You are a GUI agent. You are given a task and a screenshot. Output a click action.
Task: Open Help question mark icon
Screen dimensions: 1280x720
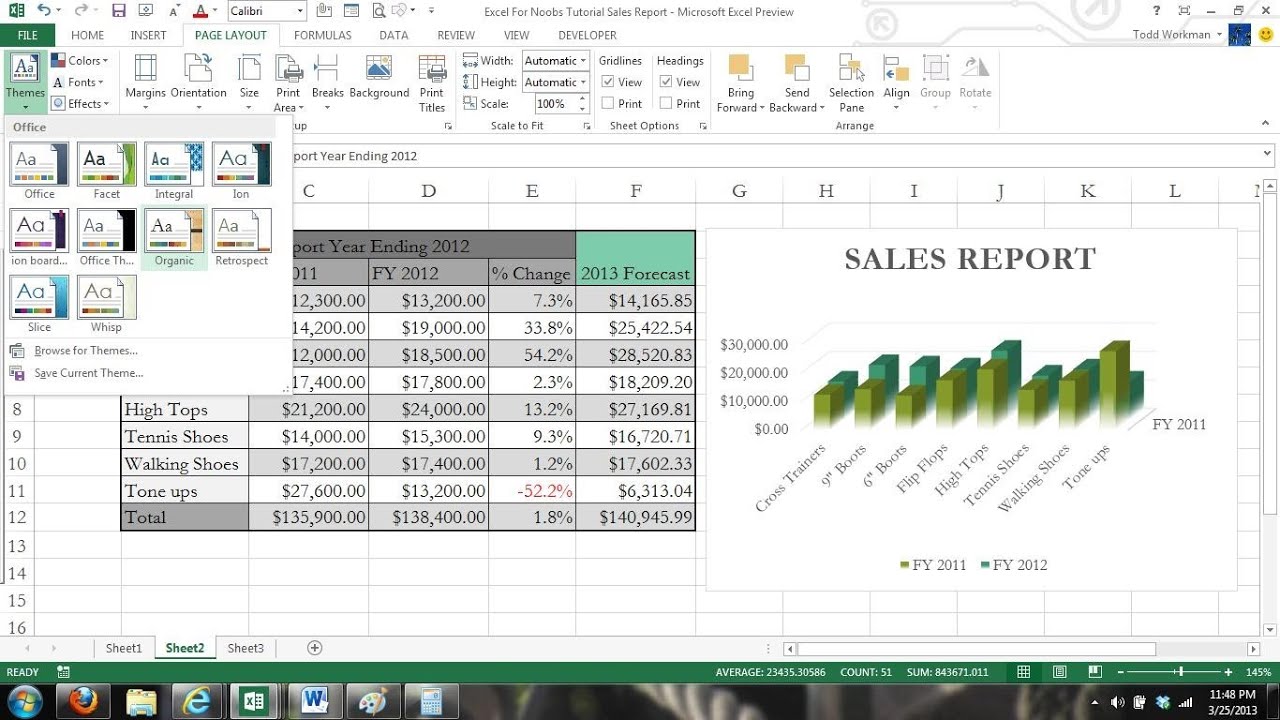point(1156,11)
